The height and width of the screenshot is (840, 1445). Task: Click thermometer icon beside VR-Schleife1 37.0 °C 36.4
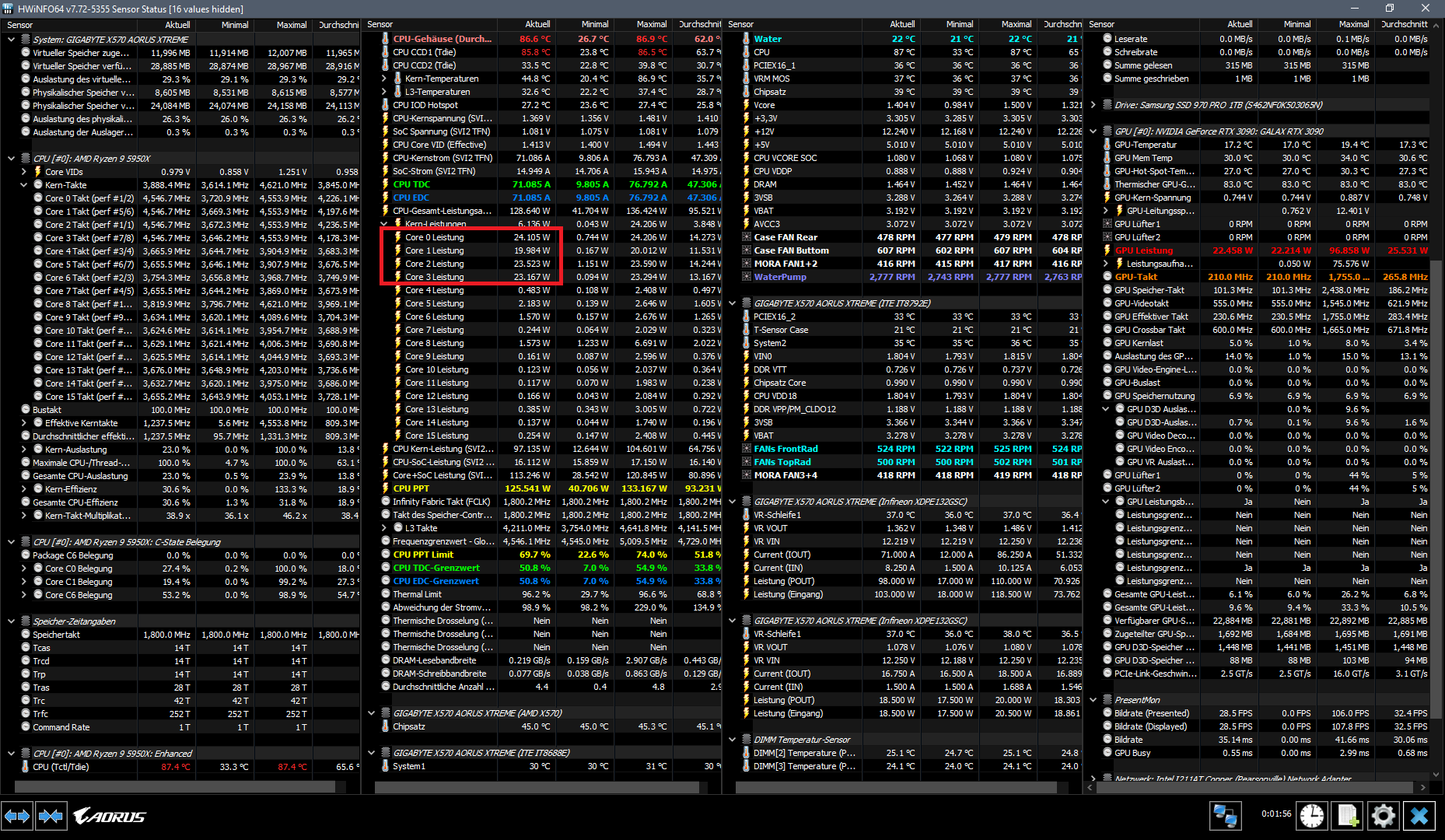pyautogui.click(x=746, y=515)
